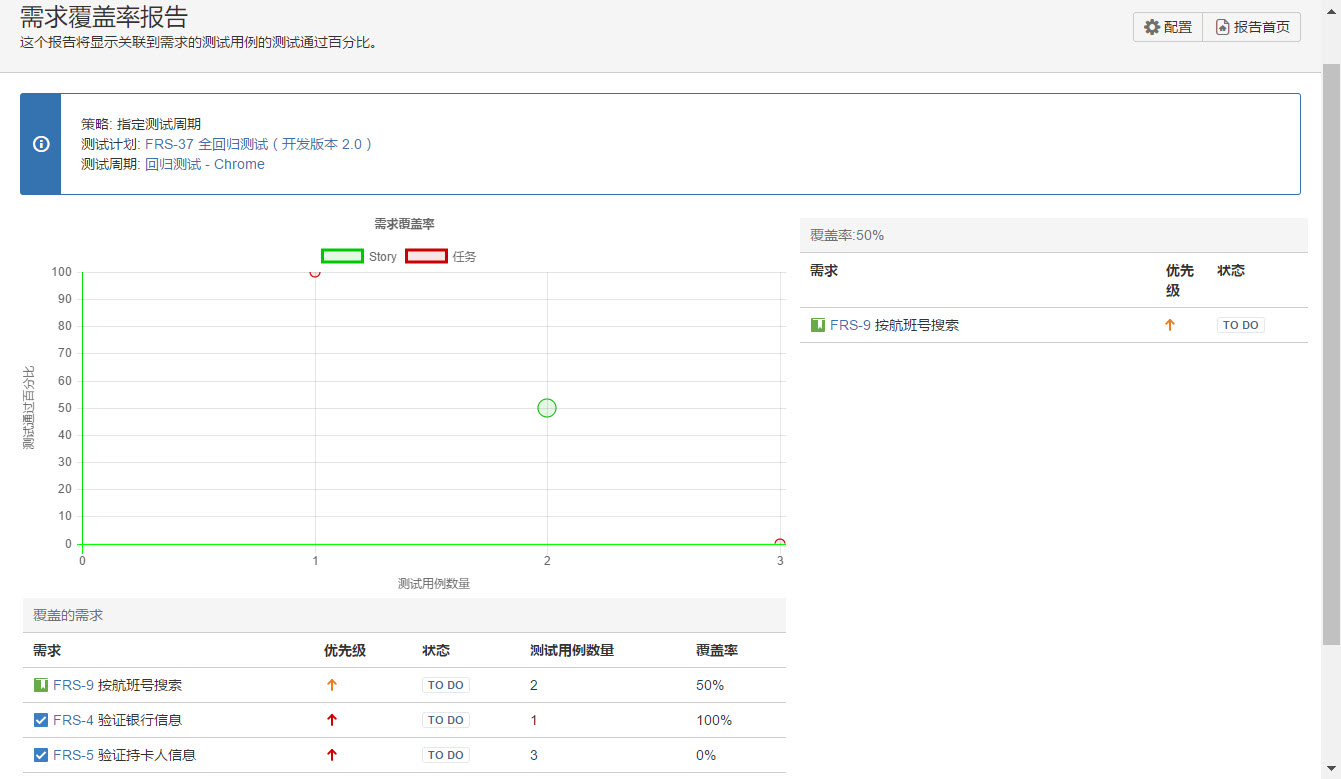Click the 需求覆盖率报告 page title

(104, 16)
